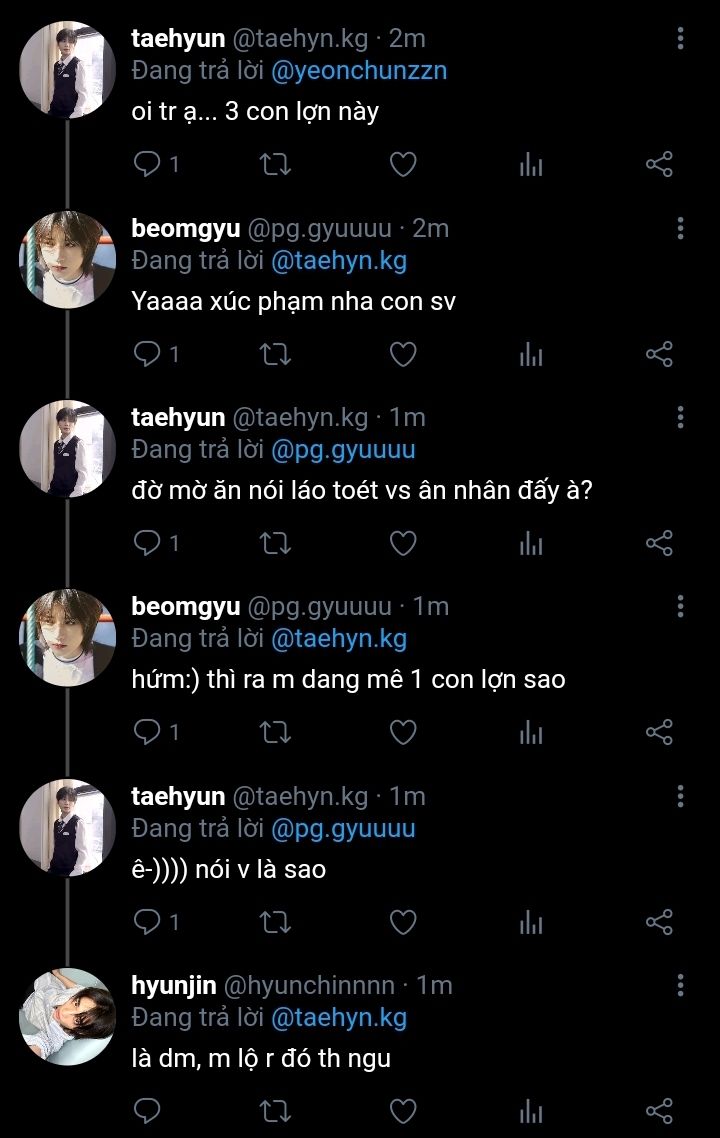Screen dimensions: 720x1138
Task: Retweet taehyun's "nói v là sao" tweet
Action: (x=275, y=922)
